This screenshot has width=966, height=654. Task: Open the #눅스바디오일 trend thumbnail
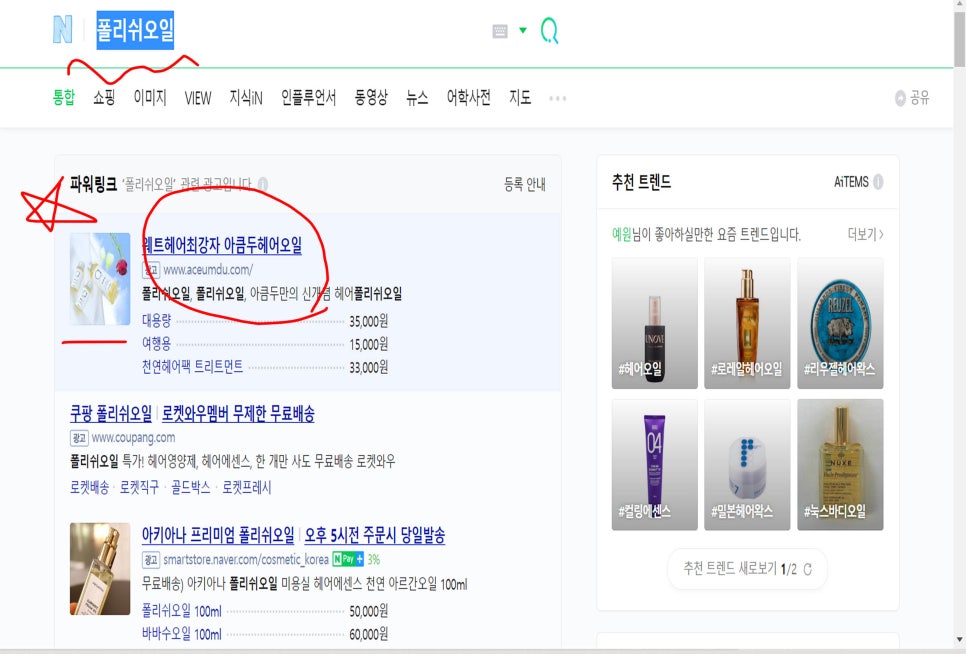(x=840, y=464)
